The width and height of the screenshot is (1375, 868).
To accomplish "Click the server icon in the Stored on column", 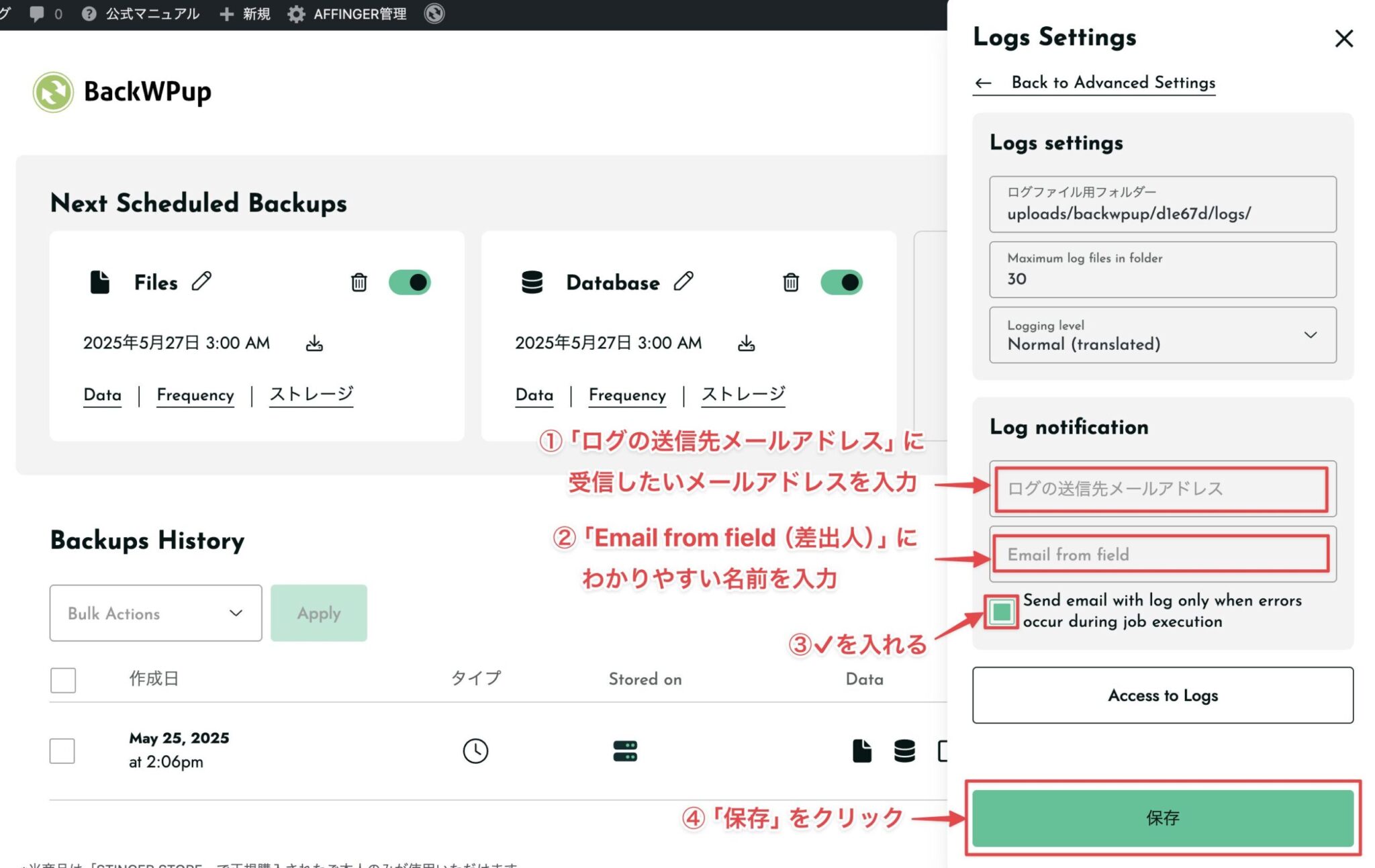I will coord(624,751).
